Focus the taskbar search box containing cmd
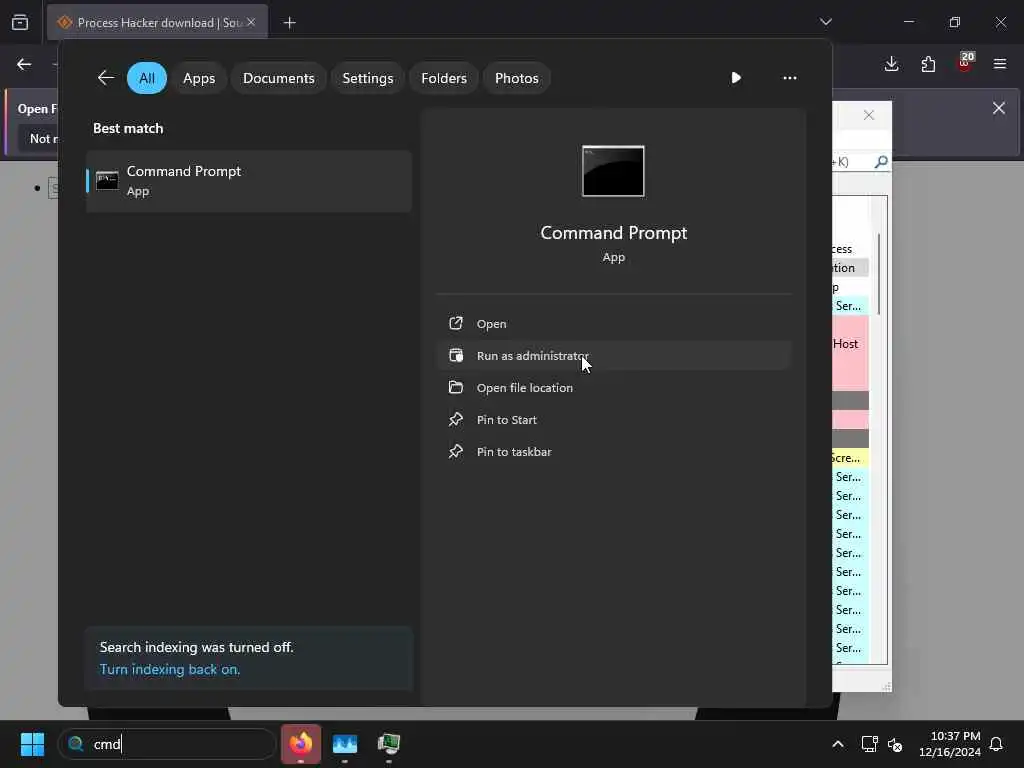Image resolution: width=1024 pixels, height=768 pixels. (x=167, y=744)
